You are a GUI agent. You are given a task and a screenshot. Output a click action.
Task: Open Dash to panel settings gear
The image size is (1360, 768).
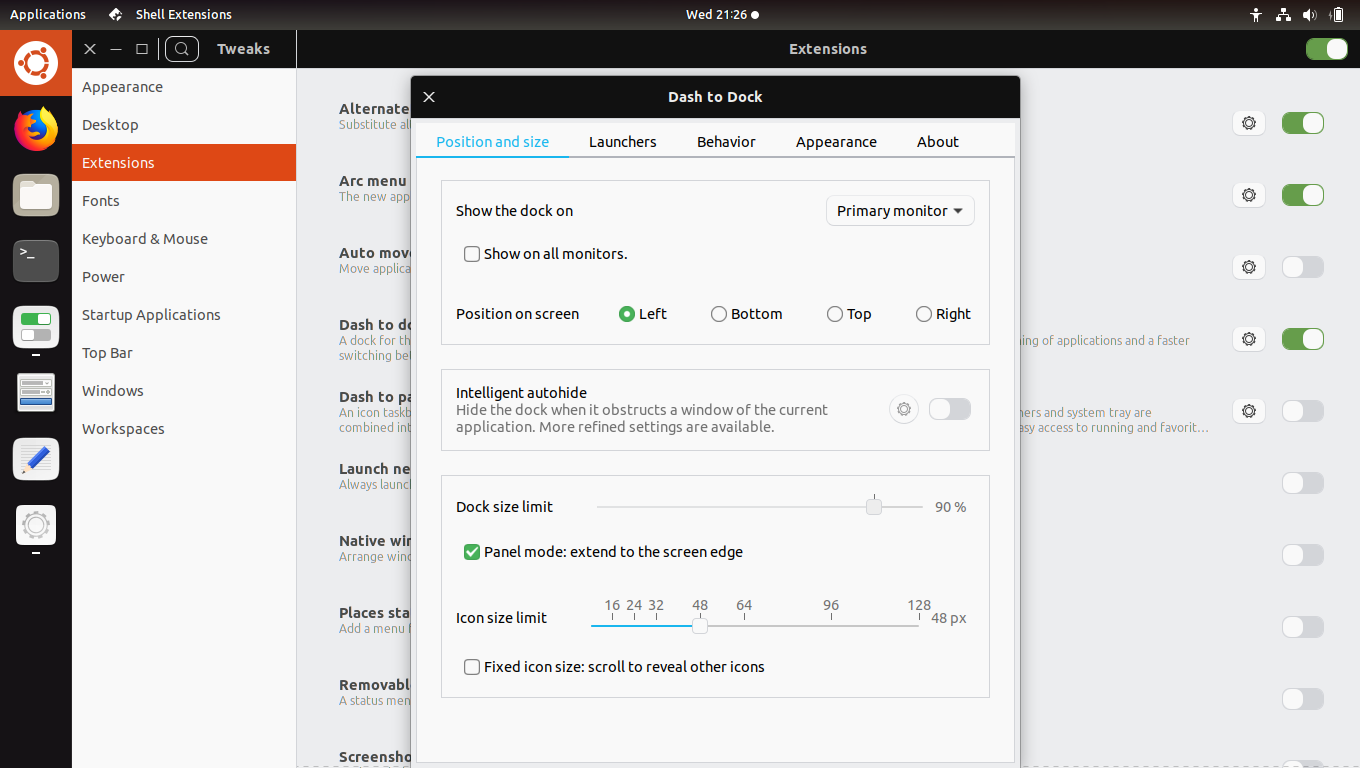(1249, 411)
